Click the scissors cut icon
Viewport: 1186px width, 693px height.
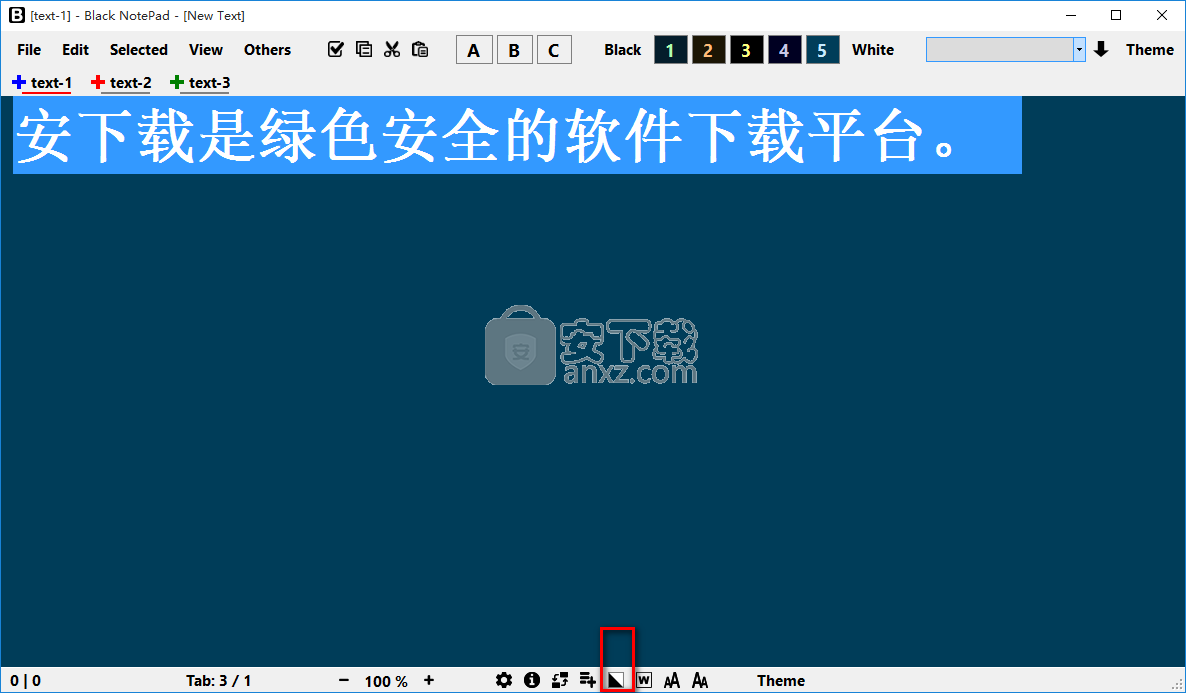pos(392,49)
